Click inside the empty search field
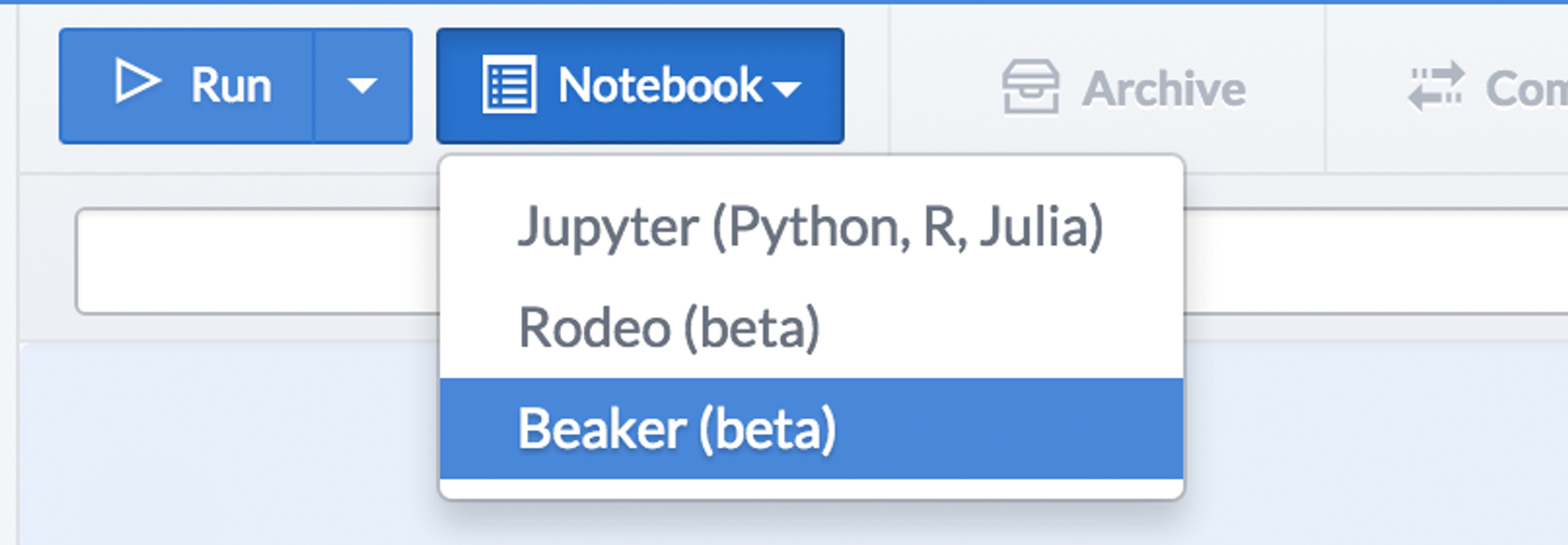The image size is (1568, 545). tap(245, 261)
